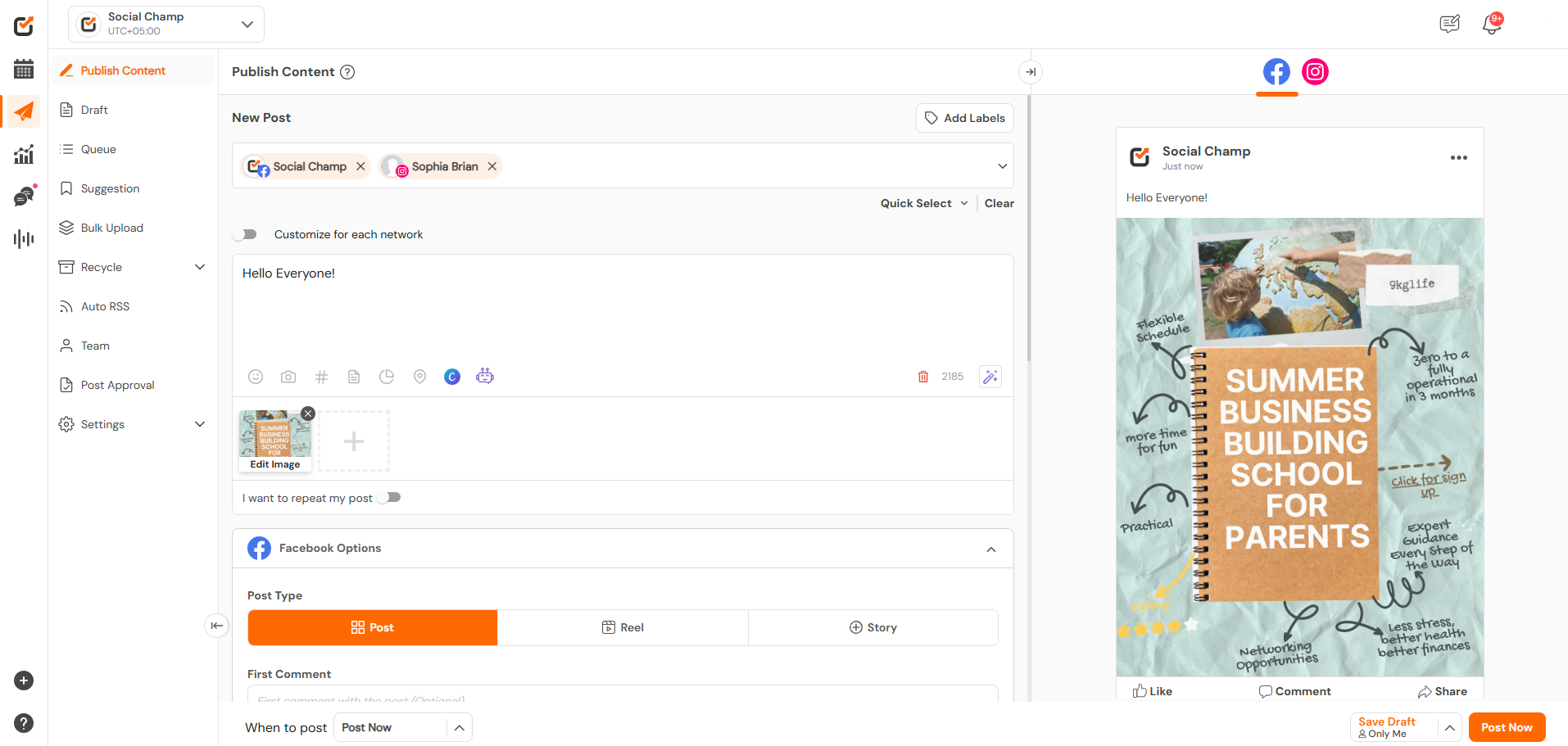Click the First Comment input field

[623, 694]
